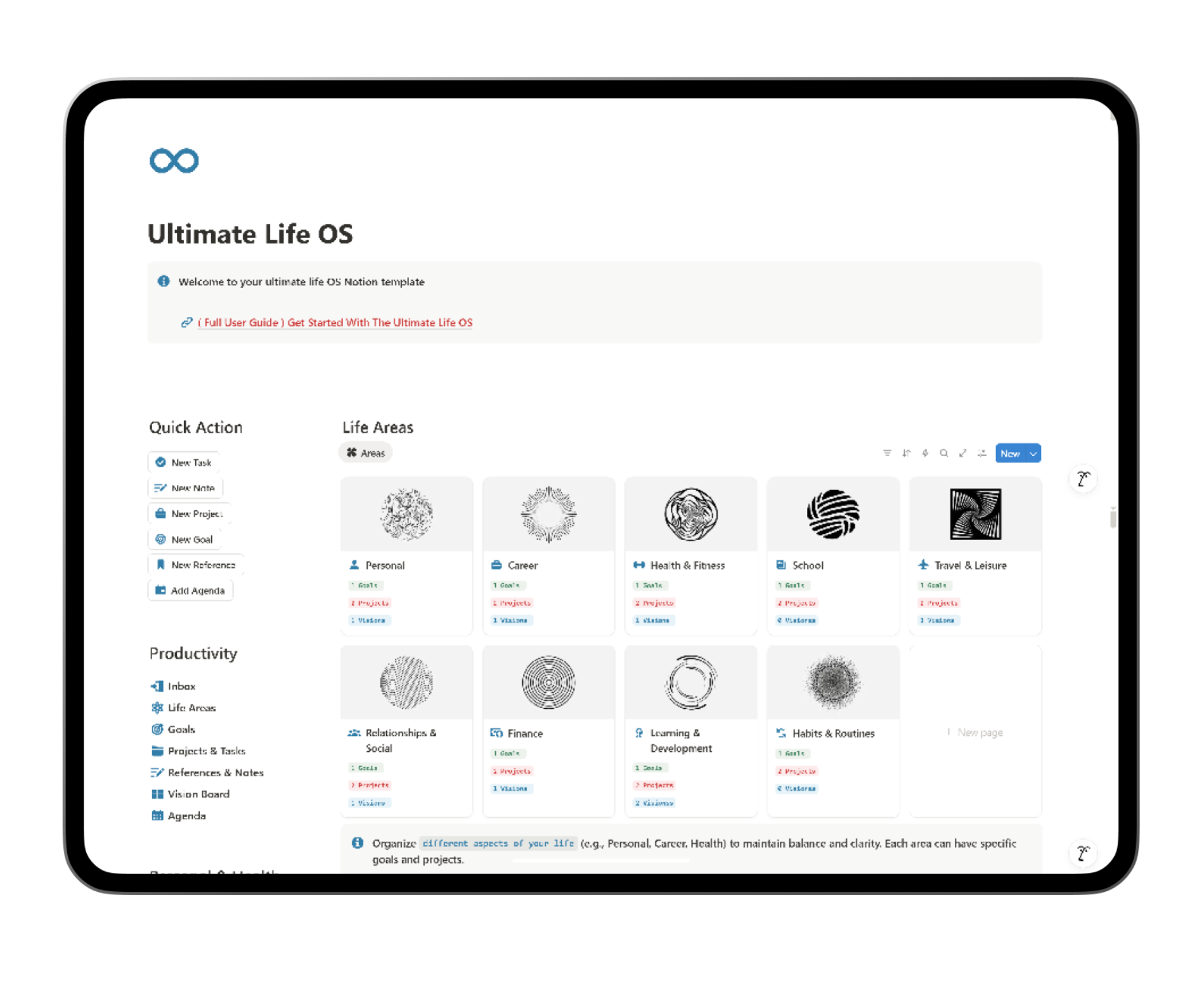
Task: Open the Full User Guide link
Action: 335,323
